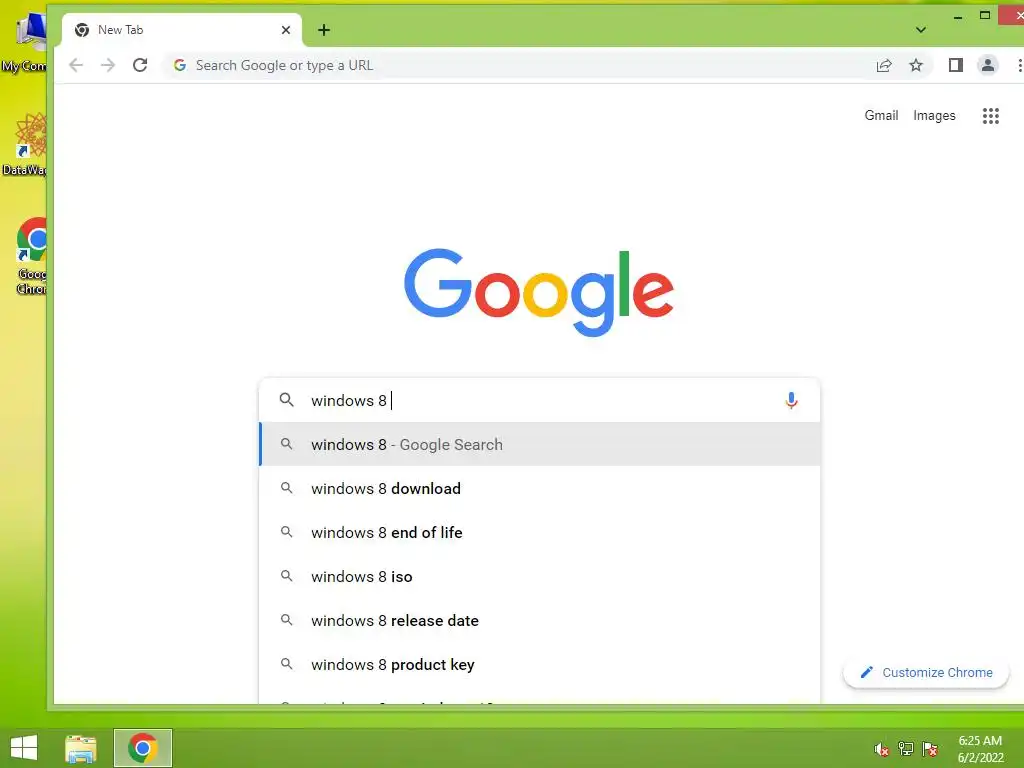Open the Action Center flag icon
1024x768 pixels.
click(x=930, y=749)
